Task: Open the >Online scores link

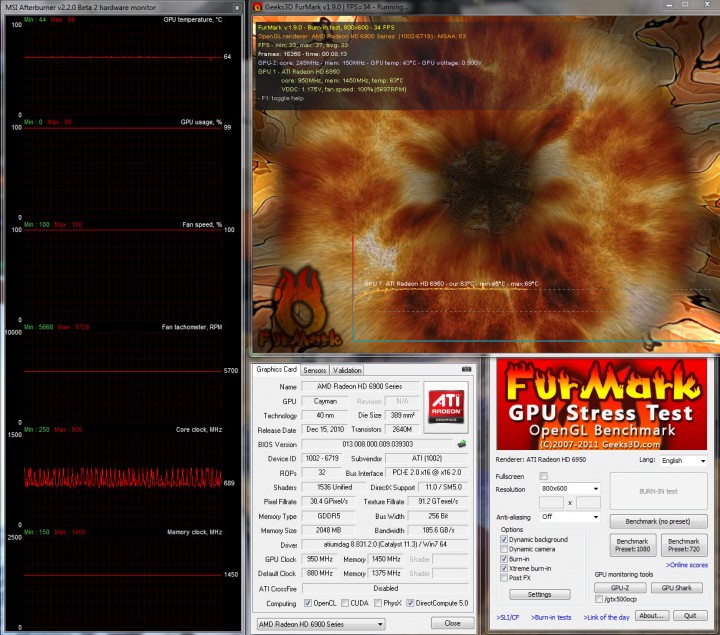Action: tap(687, 565)
